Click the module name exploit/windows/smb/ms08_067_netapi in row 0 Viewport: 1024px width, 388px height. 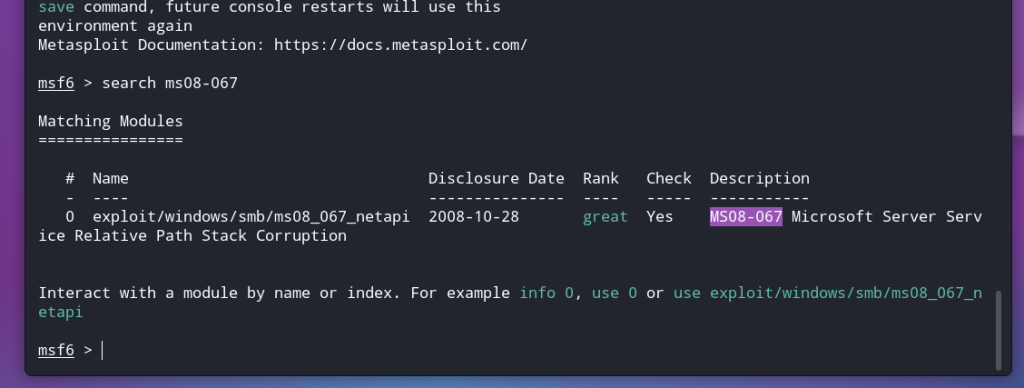click(251, 218)
